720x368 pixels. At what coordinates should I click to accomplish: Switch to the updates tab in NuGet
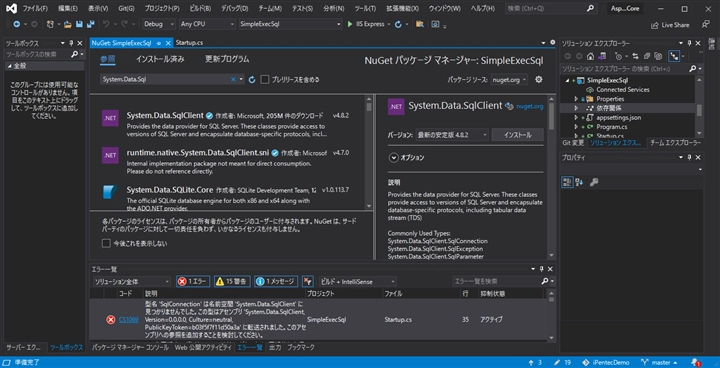227,59
